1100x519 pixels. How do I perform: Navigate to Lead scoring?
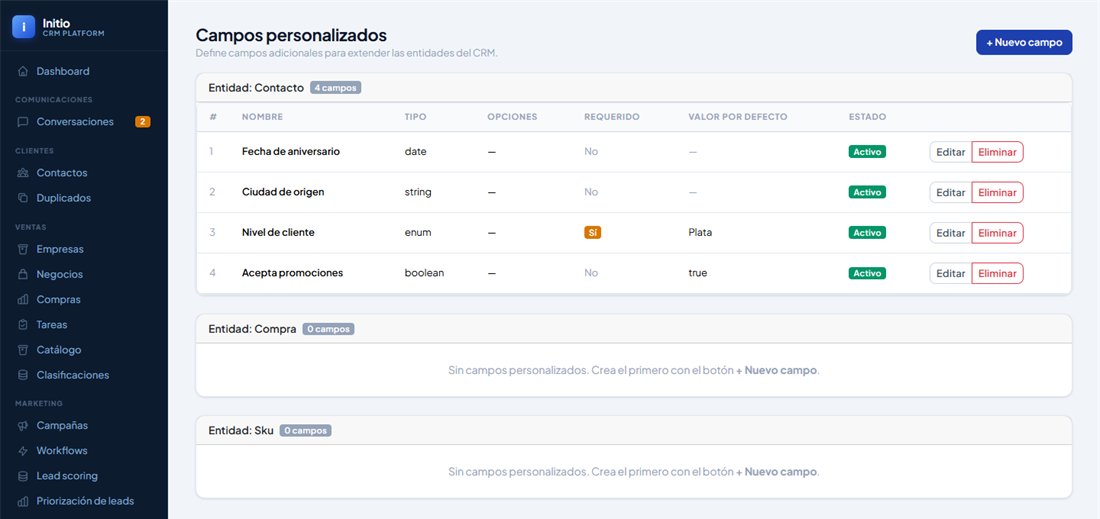[84, 476]
